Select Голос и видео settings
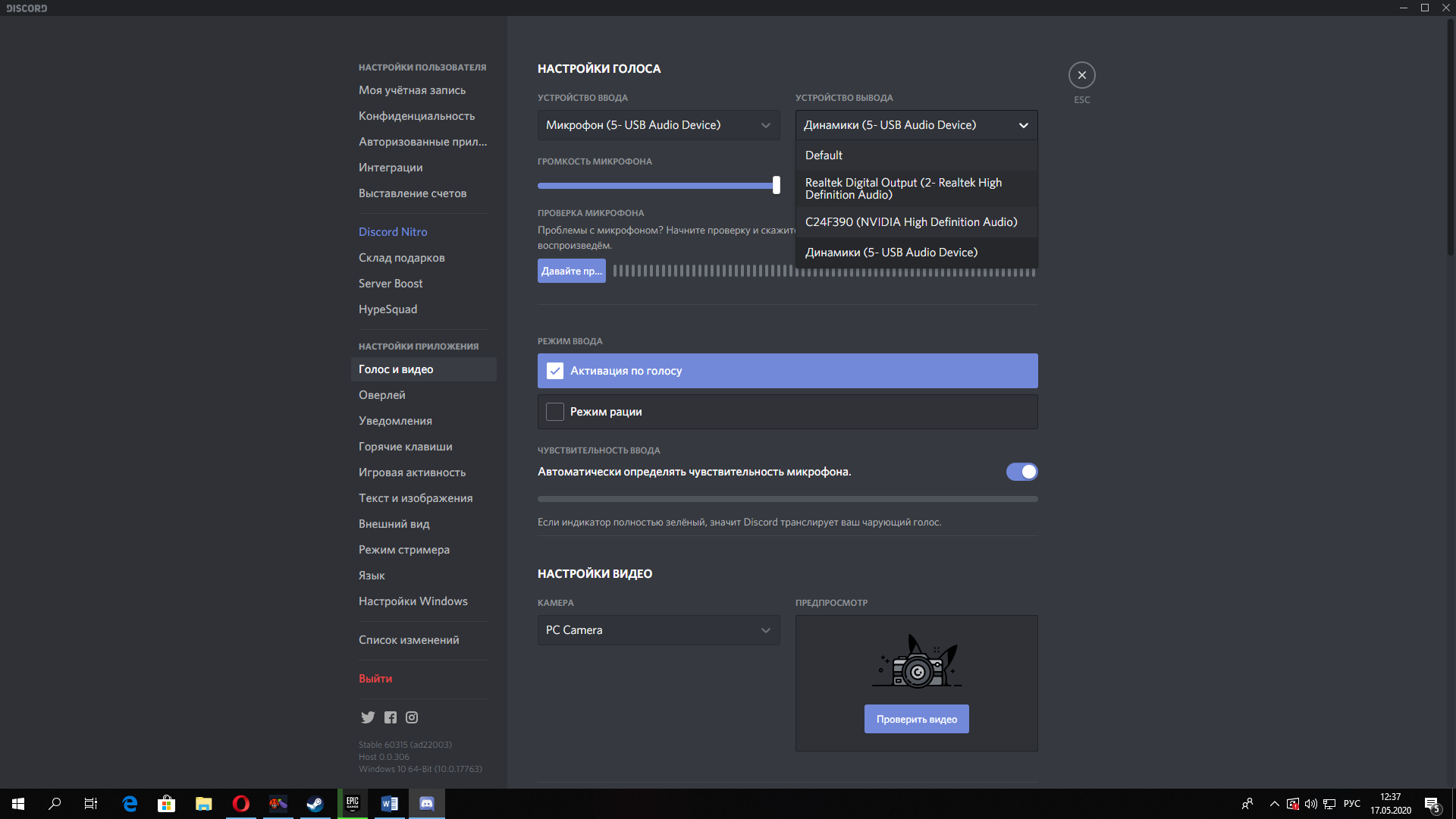The image size is (1456, 819). tap(423, 369)
